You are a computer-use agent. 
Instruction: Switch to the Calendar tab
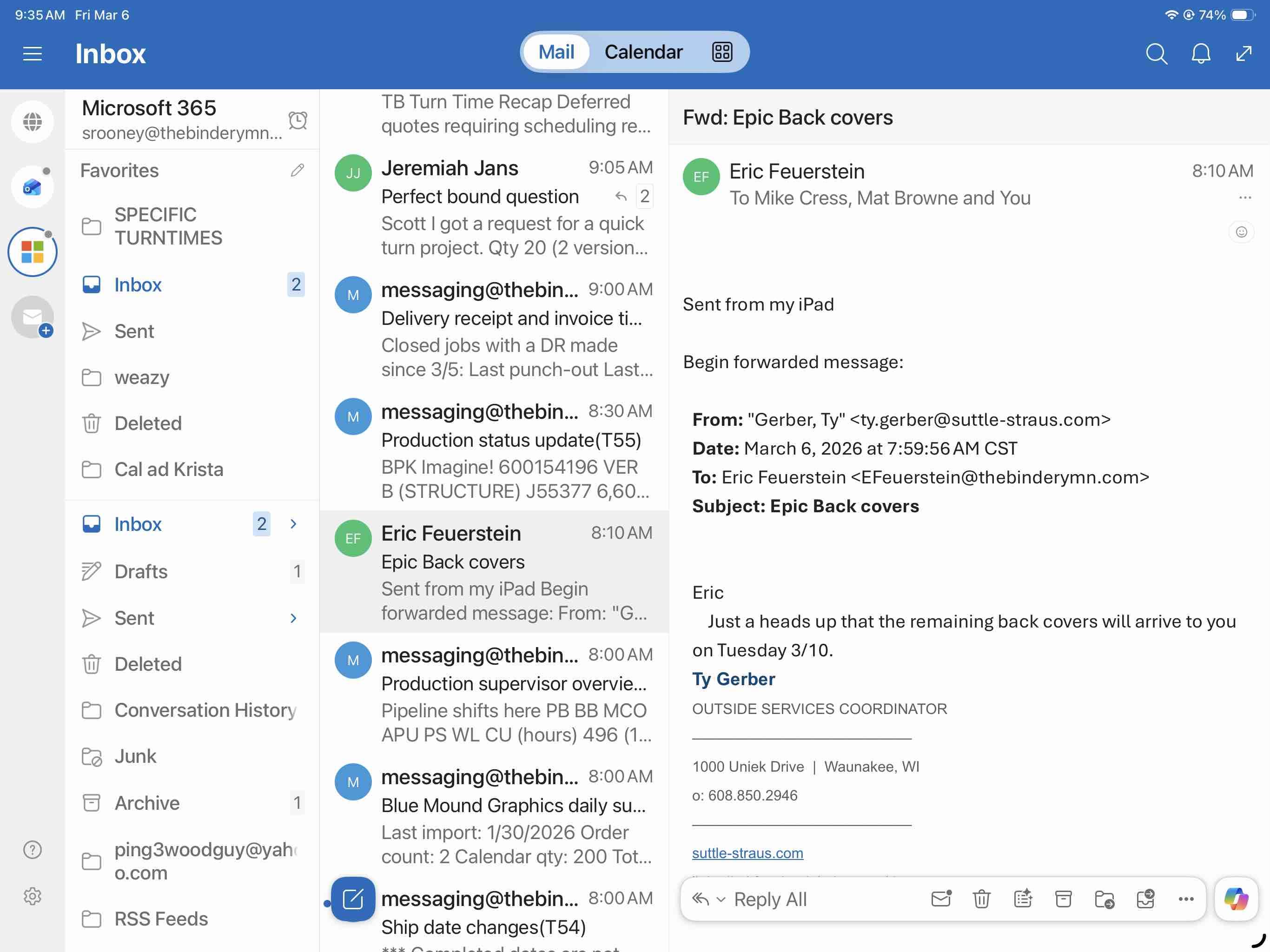click(643, 52)
